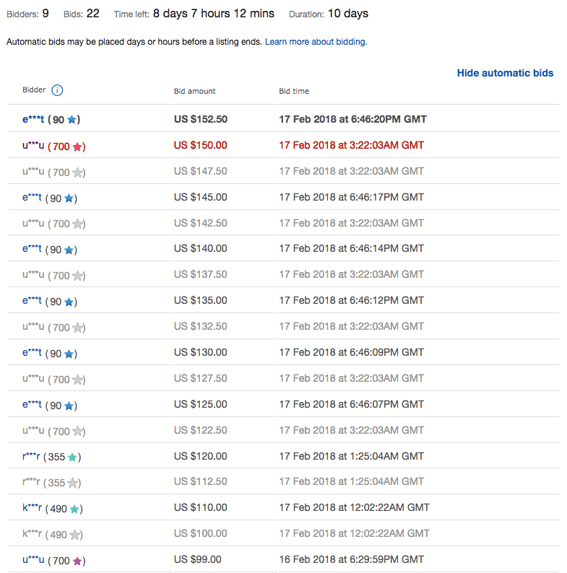Click the blue star in the US $152.50 row
This screenshot has width=567, height=573.
pos(72,119)
